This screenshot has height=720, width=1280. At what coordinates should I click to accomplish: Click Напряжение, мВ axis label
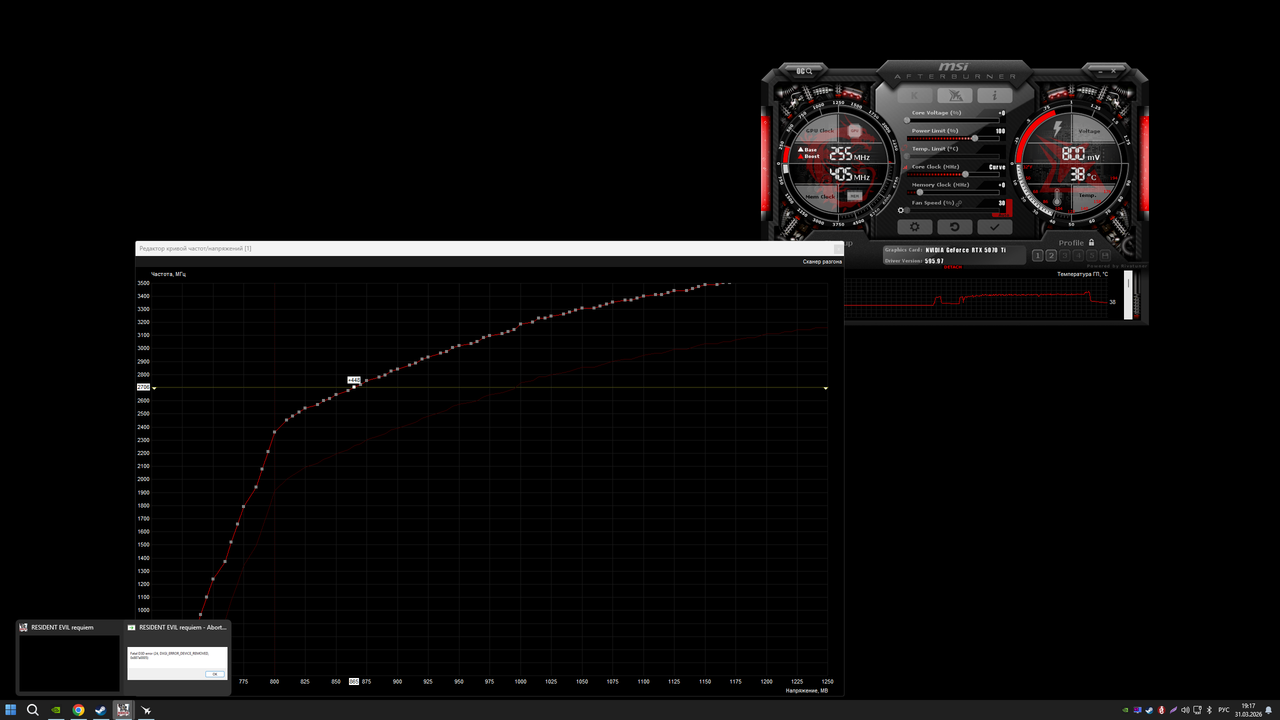[x=807, y=691]
